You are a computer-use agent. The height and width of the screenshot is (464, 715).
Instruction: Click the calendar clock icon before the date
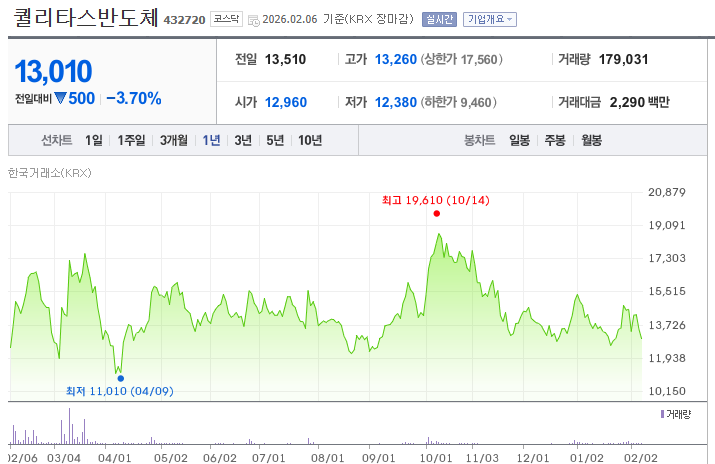point(254,20)
